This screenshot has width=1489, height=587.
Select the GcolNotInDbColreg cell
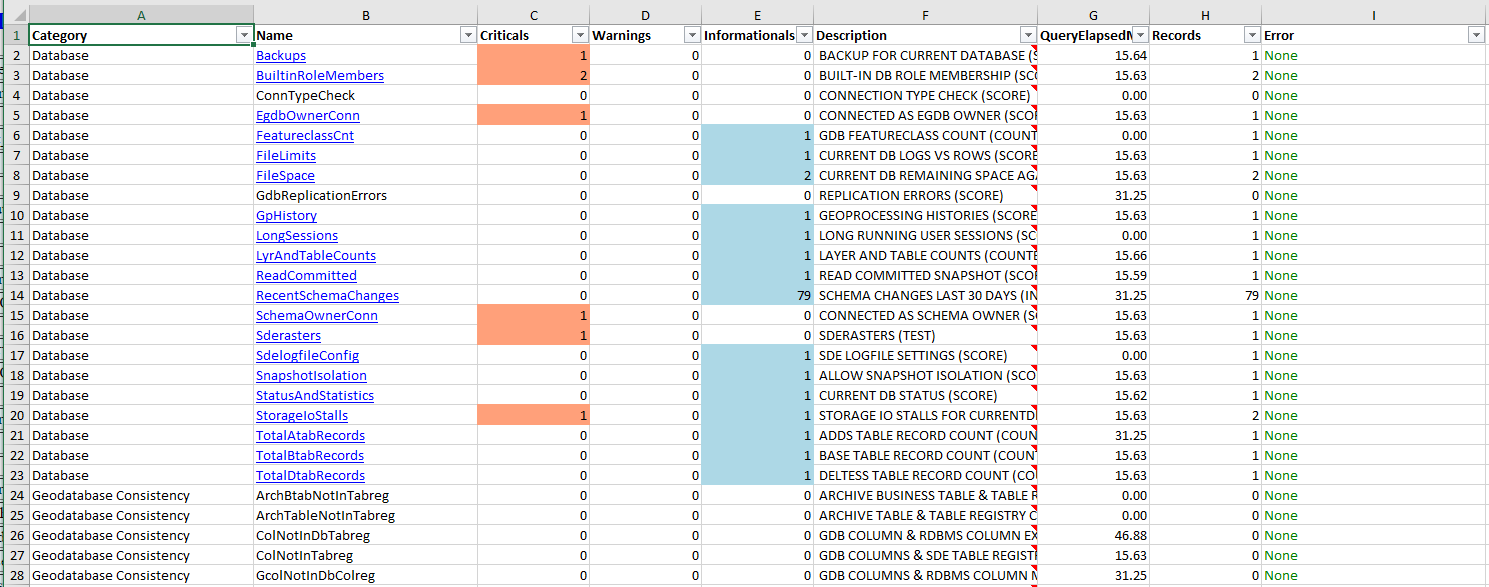365,575
